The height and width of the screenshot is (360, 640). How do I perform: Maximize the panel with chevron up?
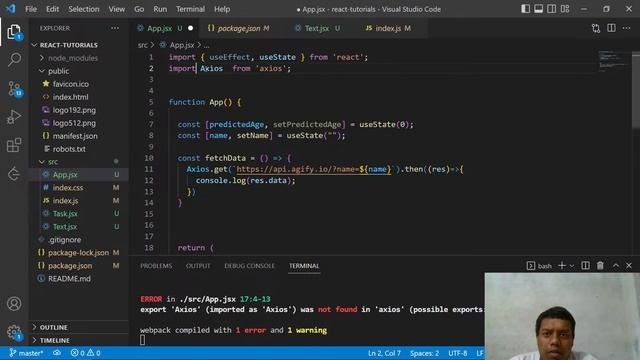[x=616, y=266]
